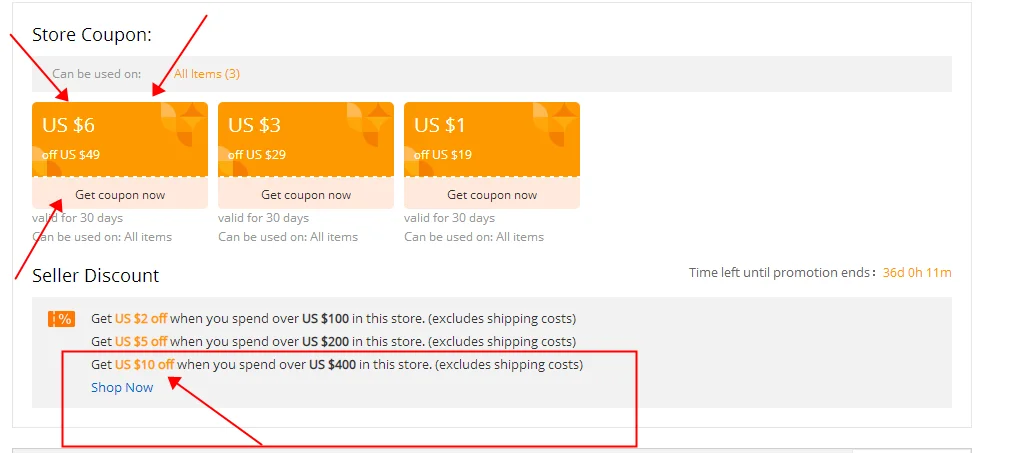The image size is (1034, 453).
Task: Click decorative pattern icon on US $1 coupon
Action: click(556, 125)
